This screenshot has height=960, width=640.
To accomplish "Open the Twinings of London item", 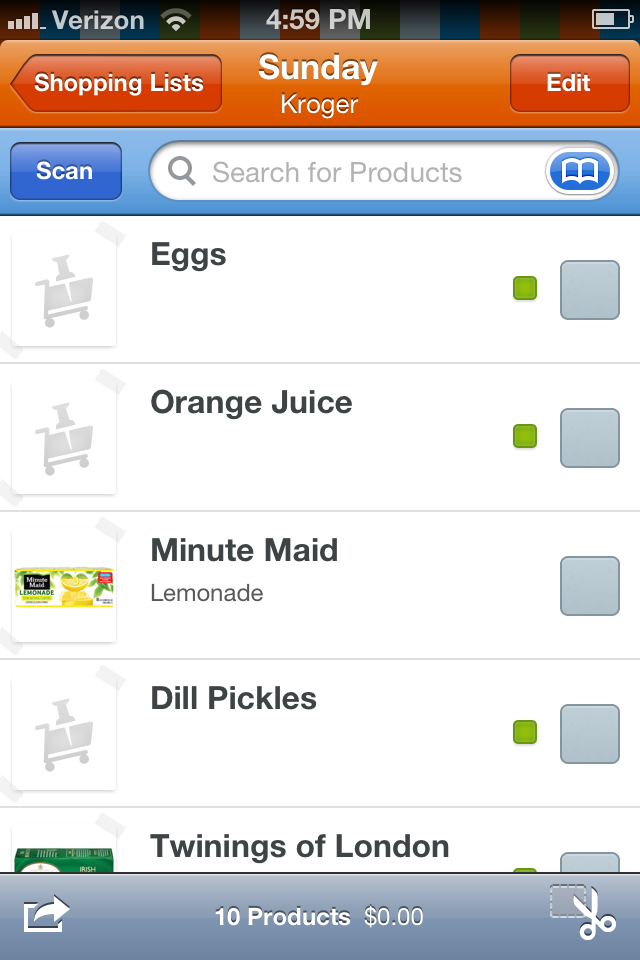I will click(x=300, y=847).
